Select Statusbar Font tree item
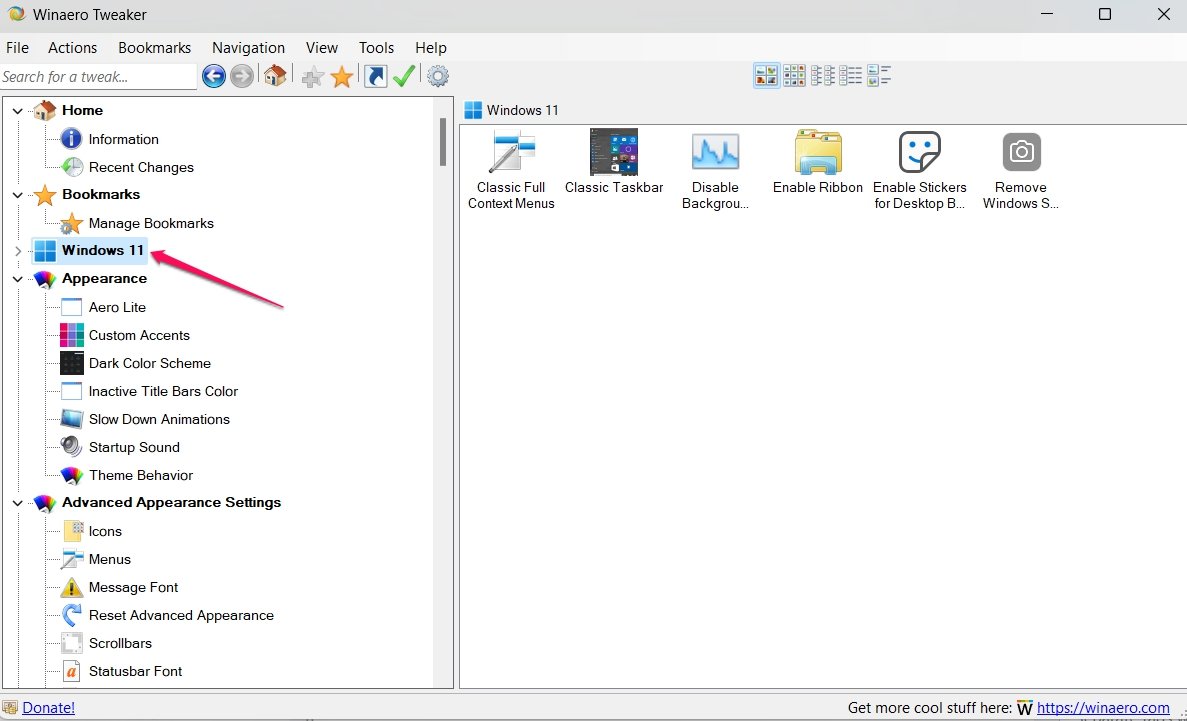Viewport: 1187px width, 721px height. pos(135,671)
